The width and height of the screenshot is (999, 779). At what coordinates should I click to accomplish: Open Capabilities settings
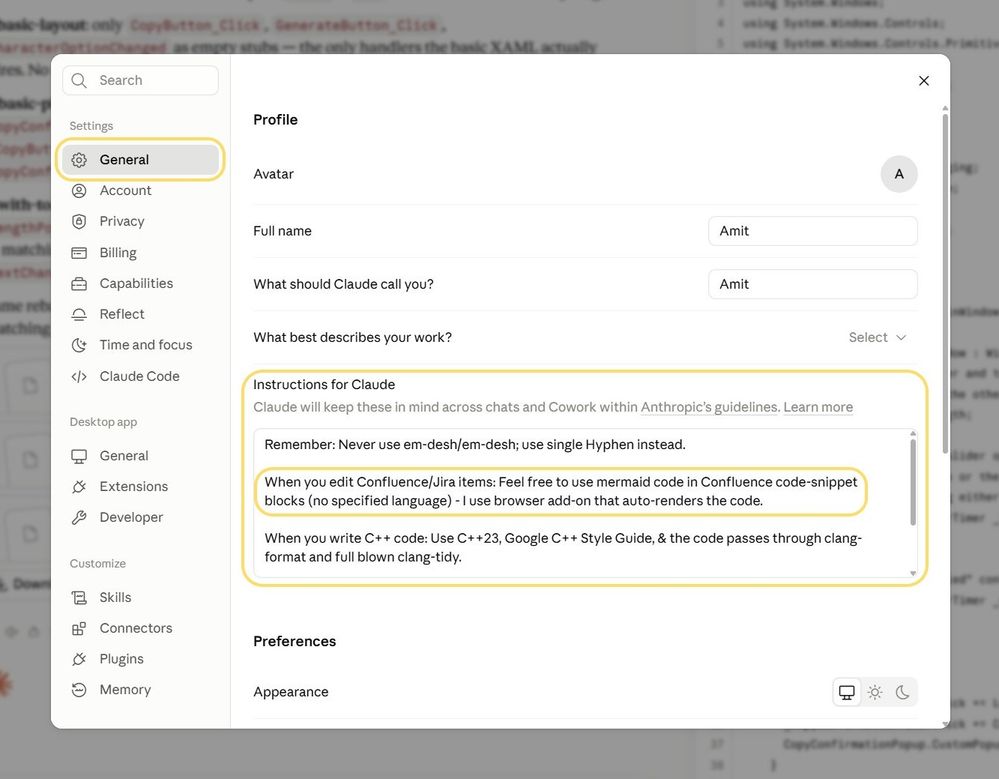[141, 283]
